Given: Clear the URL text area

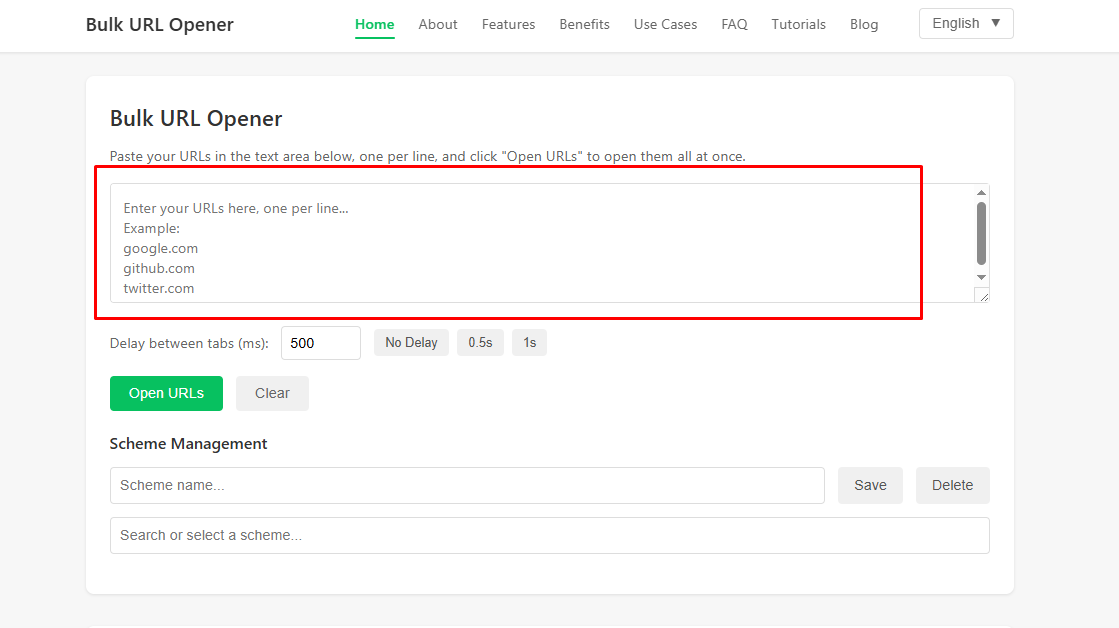Looking at the screenshot, I should coord(272,393).
